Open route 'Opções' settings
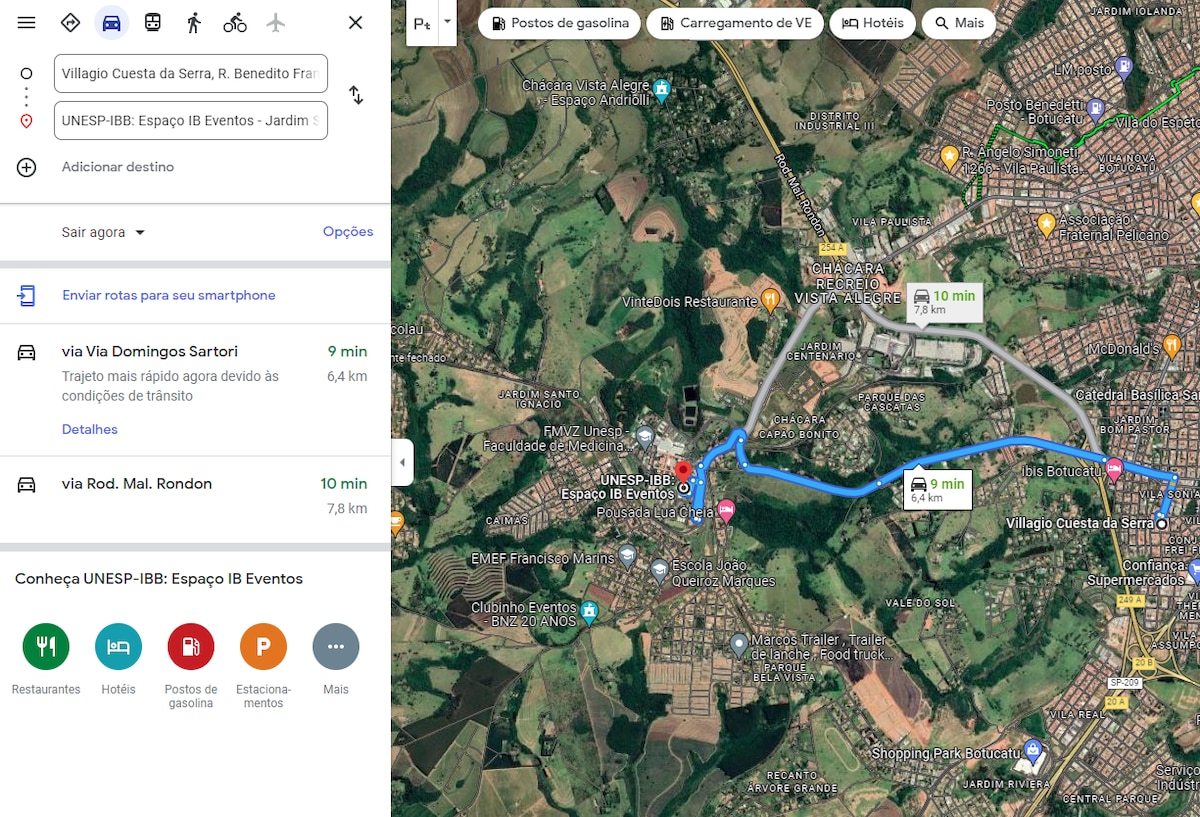 pos(348,231)
